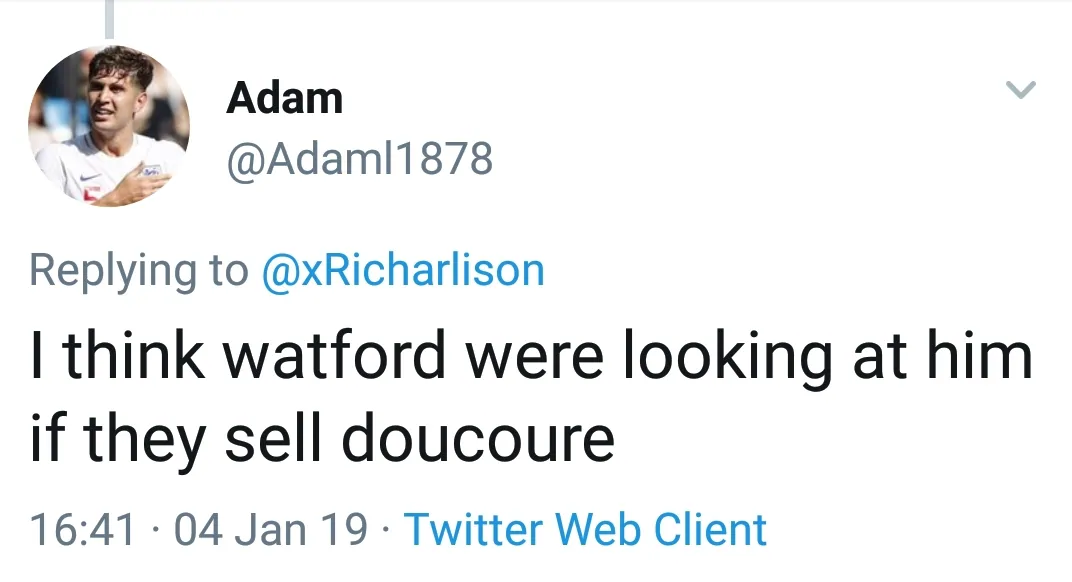Open the display name Adam
1072x582 pixels.
click(284, 98)
